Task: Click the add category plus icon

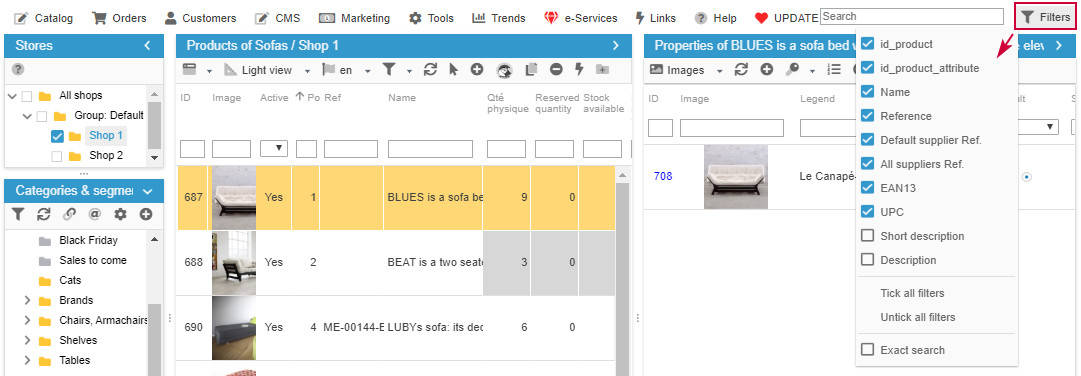Action: point(145,215)
